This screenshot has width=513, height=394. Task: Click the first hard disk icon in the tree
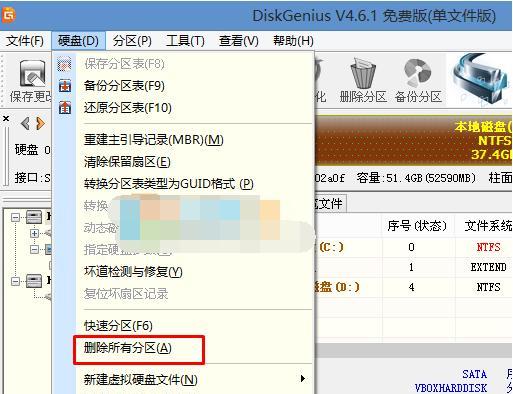[34, 217]
